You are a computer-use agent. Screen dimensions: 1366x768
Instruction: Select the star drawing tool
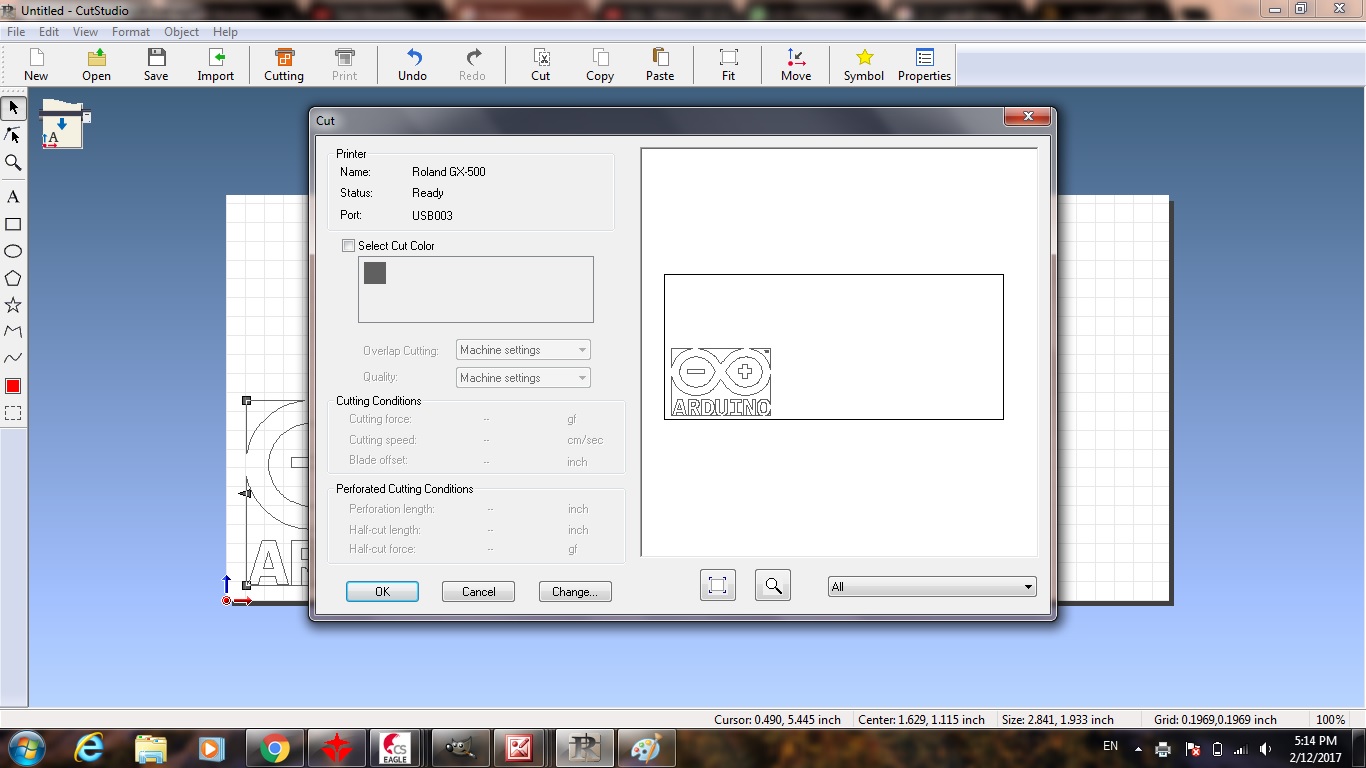point(13,305)
